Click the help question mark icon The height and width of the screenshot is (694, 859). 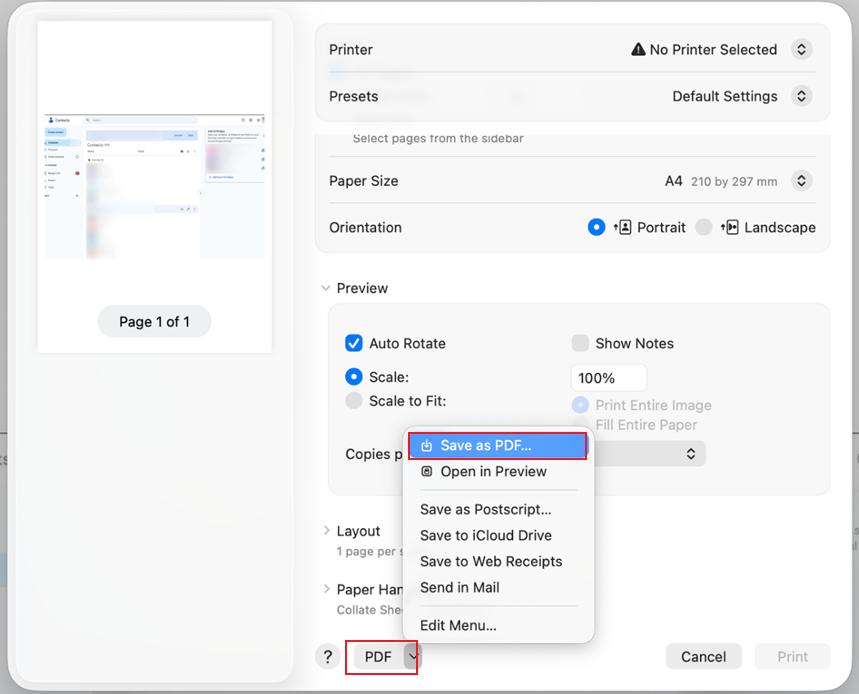tap(327, 657)
